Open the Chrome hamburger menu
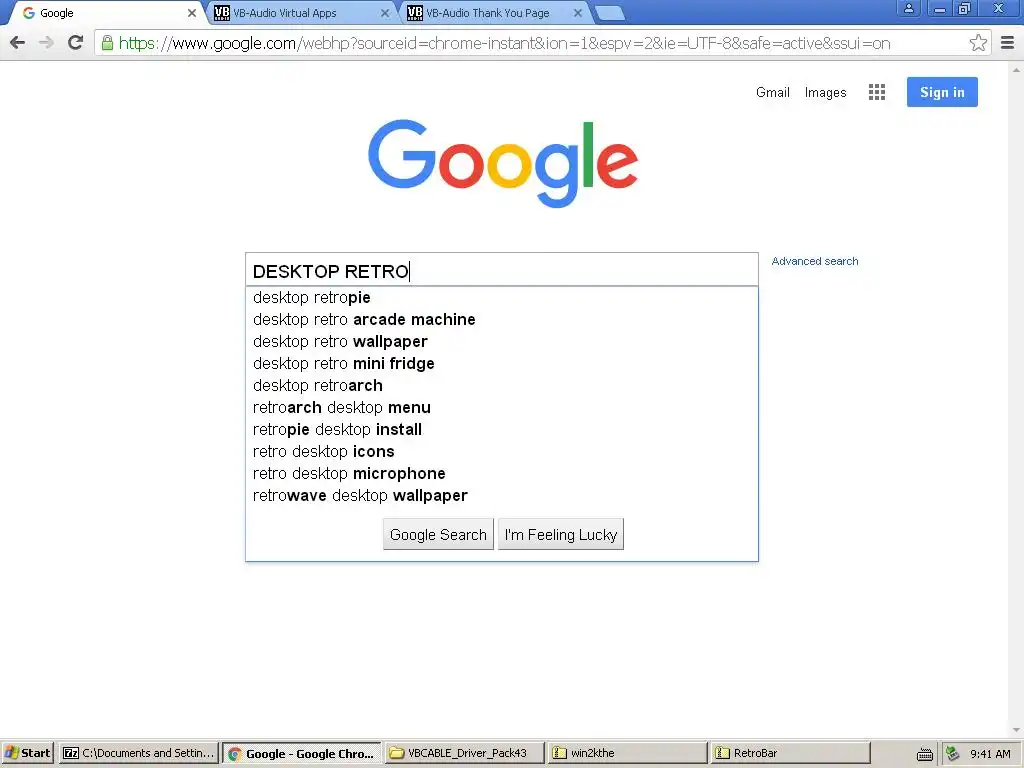1024x768 pixels. click(1008, 43)
